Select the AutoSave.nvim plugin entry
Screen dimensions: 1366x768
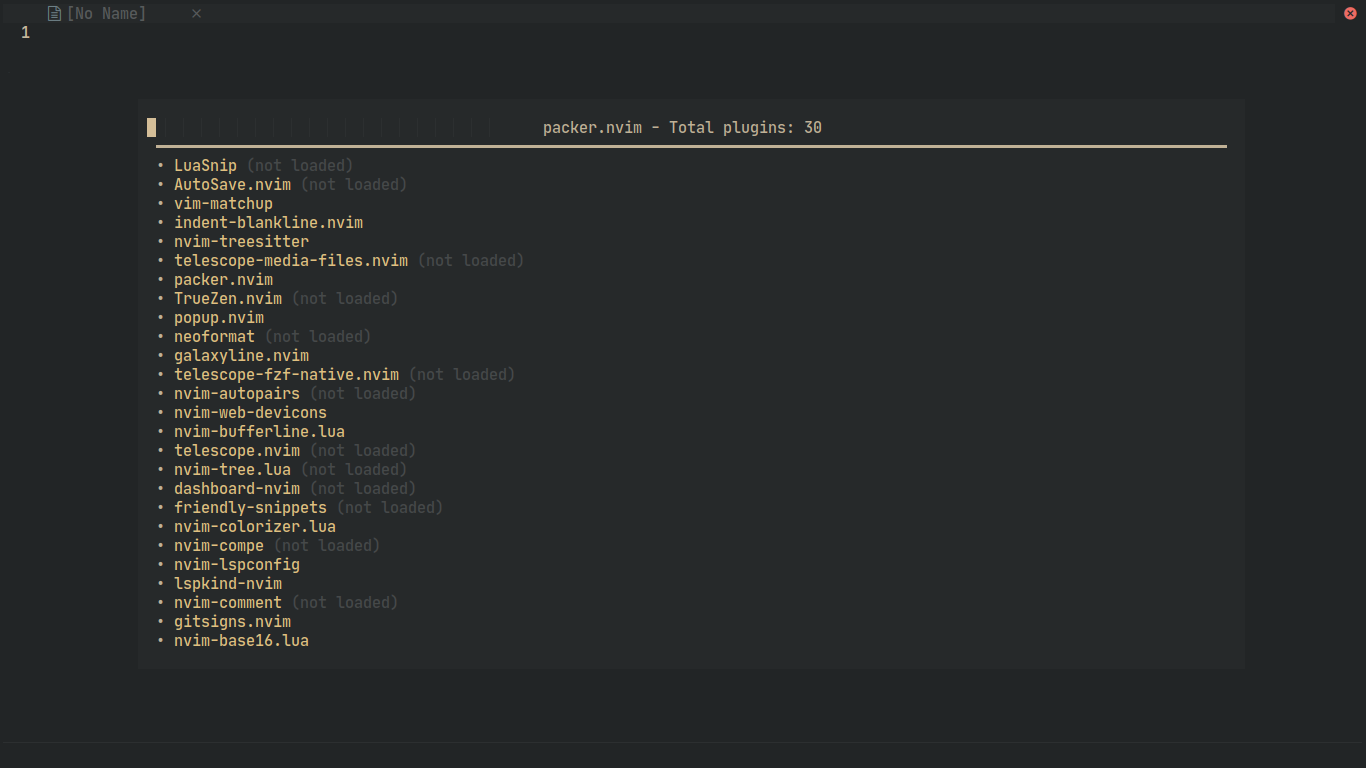tap(232, 184)
